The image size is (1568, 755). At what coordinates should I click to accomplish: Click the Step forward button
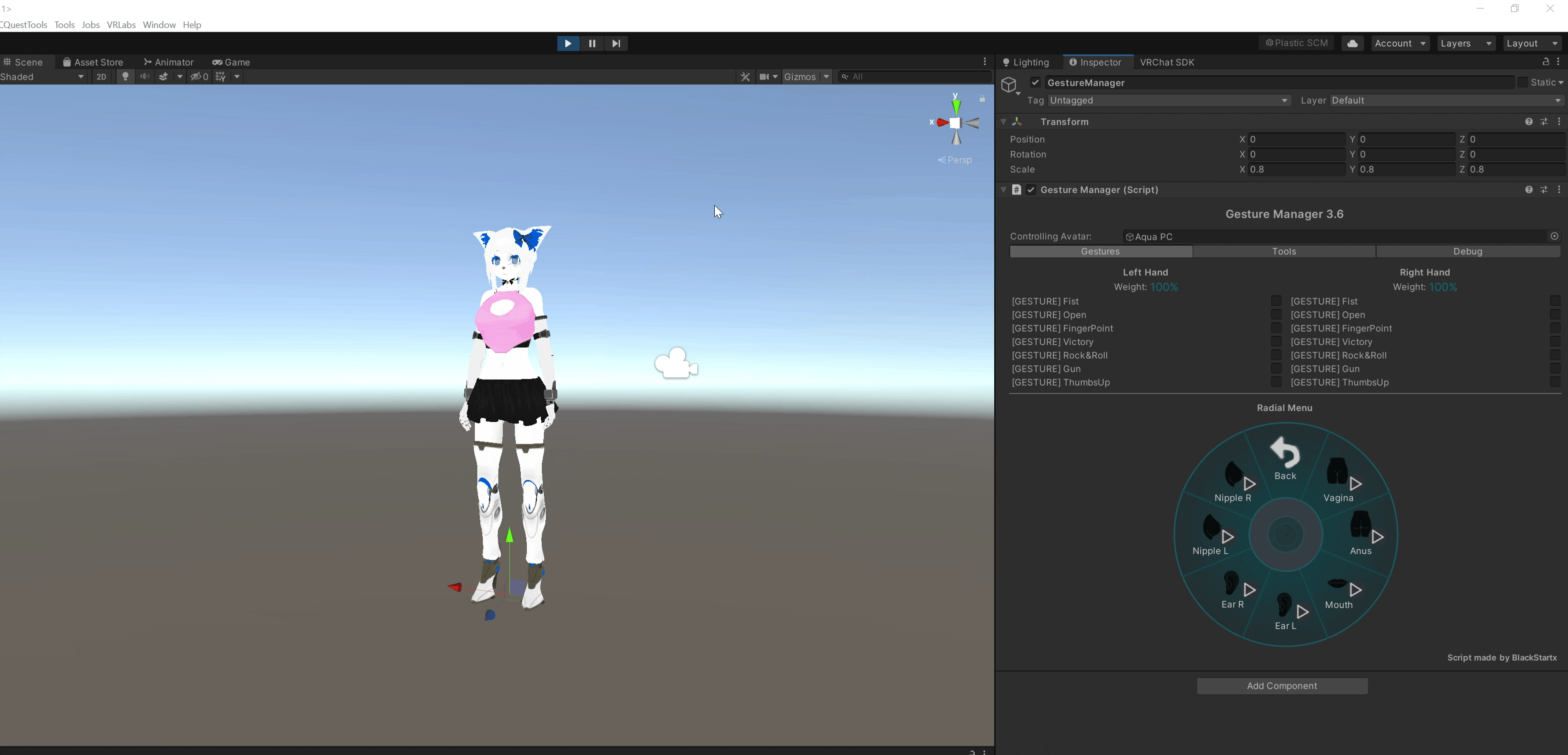(616, 43)
